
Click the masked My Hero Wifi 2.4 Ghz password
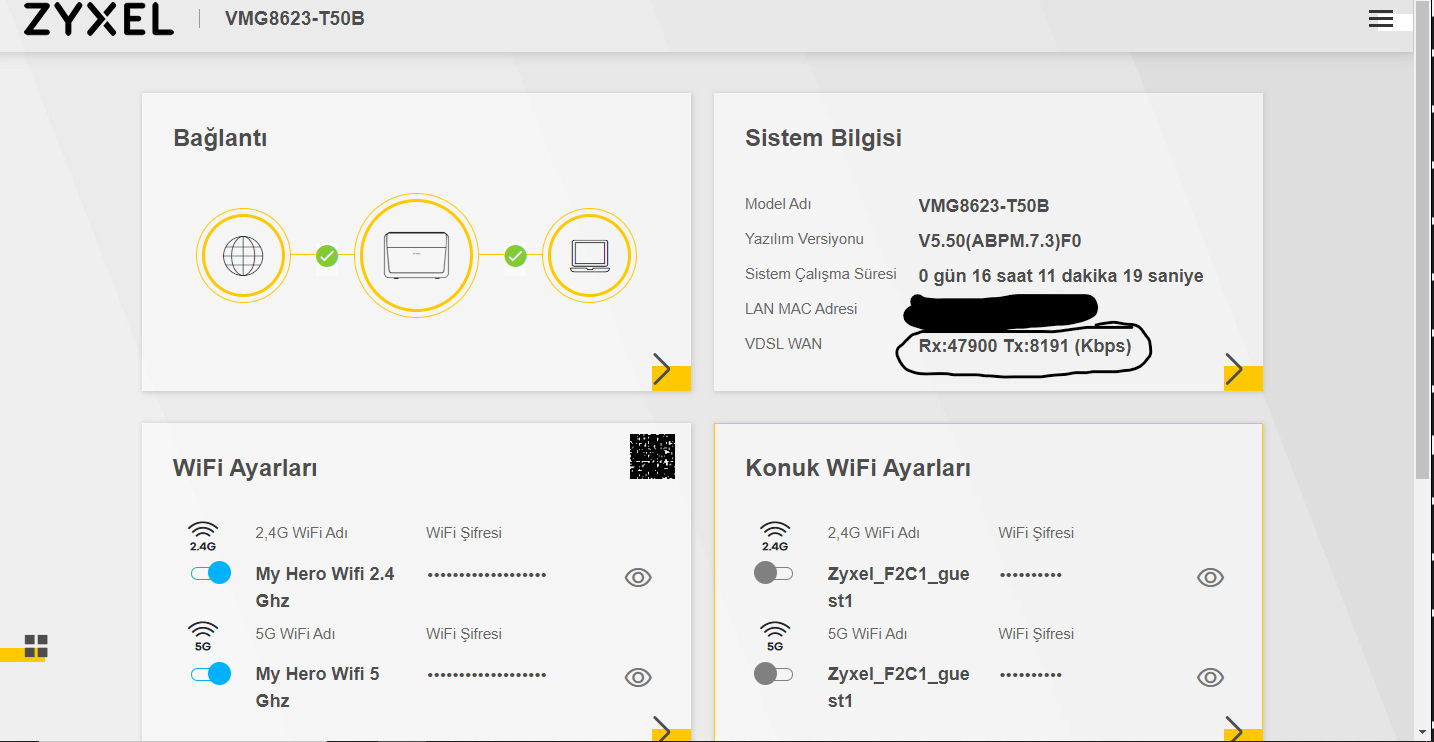click(487, 575)
